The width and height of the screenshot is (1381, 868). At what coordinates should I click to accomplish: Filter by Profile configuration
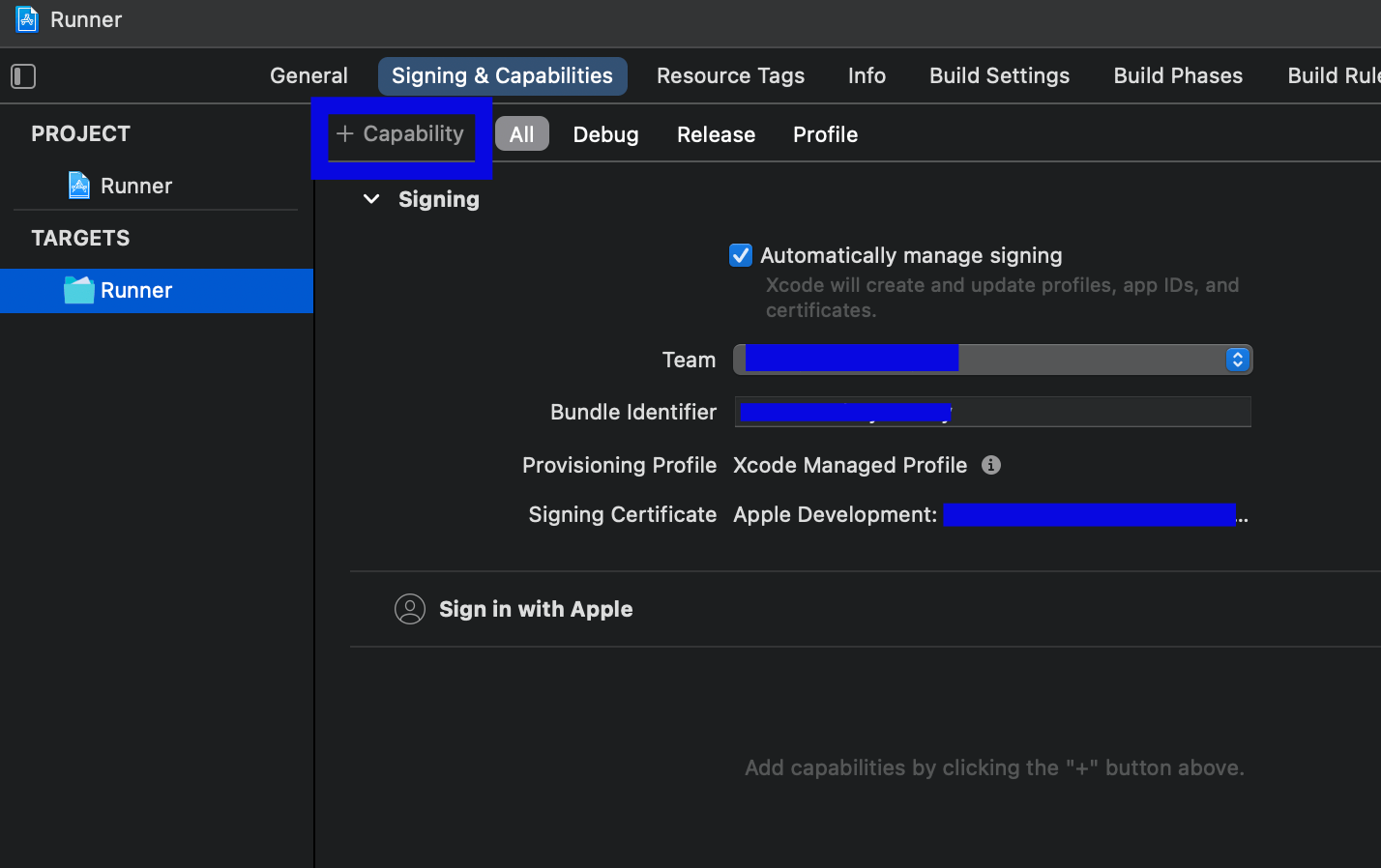pyautogui.click(x=825, y=134)
